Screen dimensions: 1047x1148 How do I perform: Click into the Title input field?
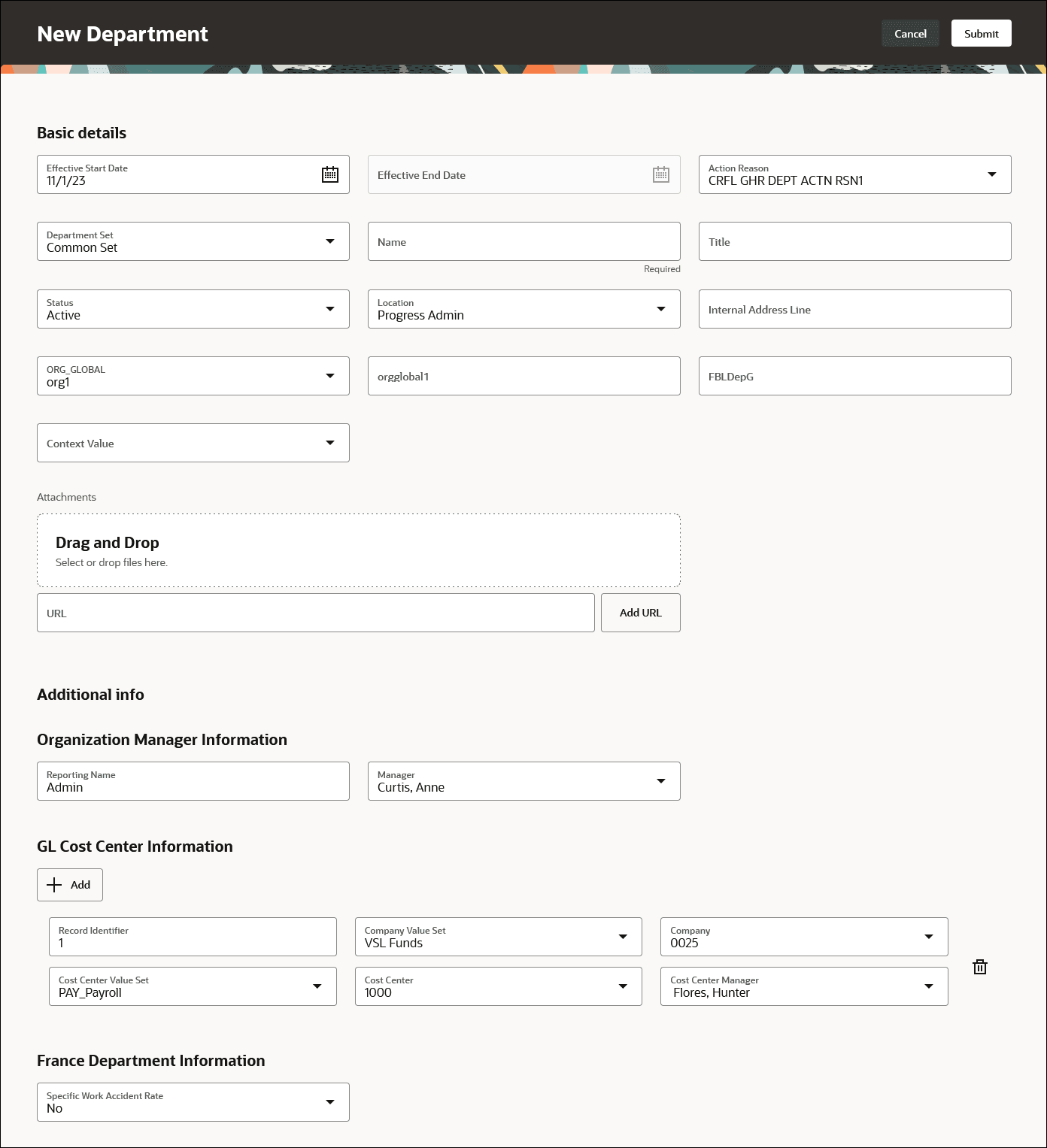click(x=854, y=242)
